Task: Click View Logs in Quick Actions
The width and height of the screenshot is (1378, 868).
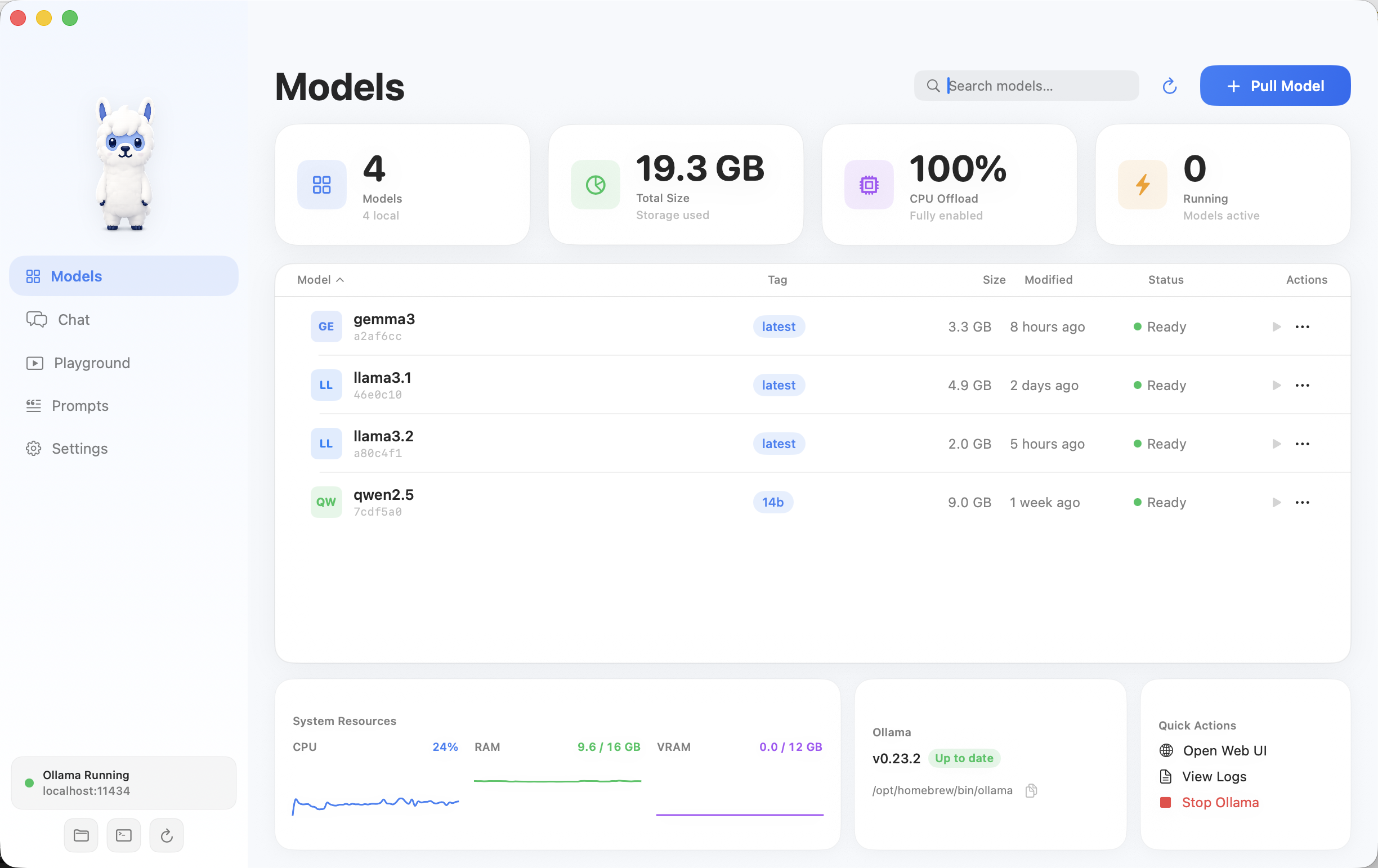Action: pos(1202,776)
